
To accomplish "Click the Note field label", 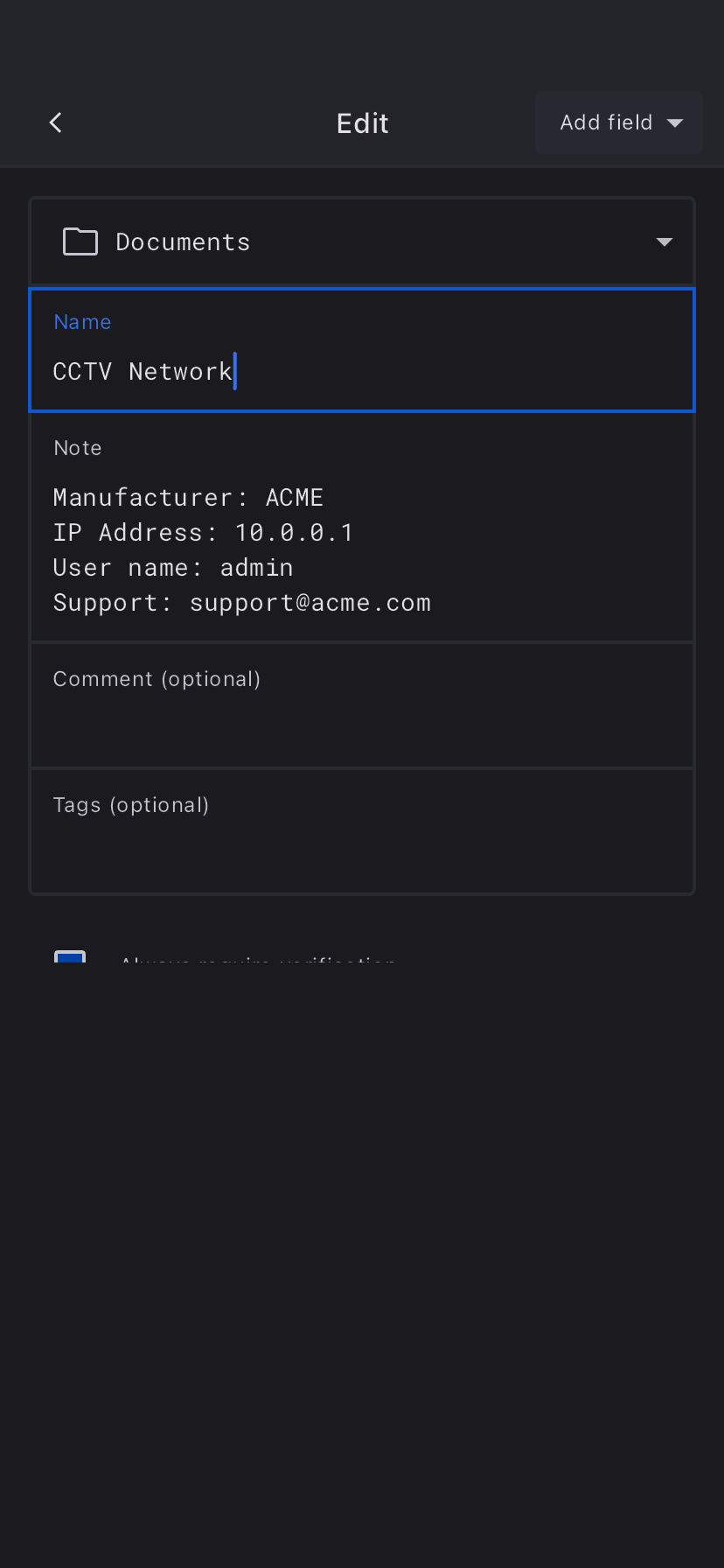I will click(78, 448).
